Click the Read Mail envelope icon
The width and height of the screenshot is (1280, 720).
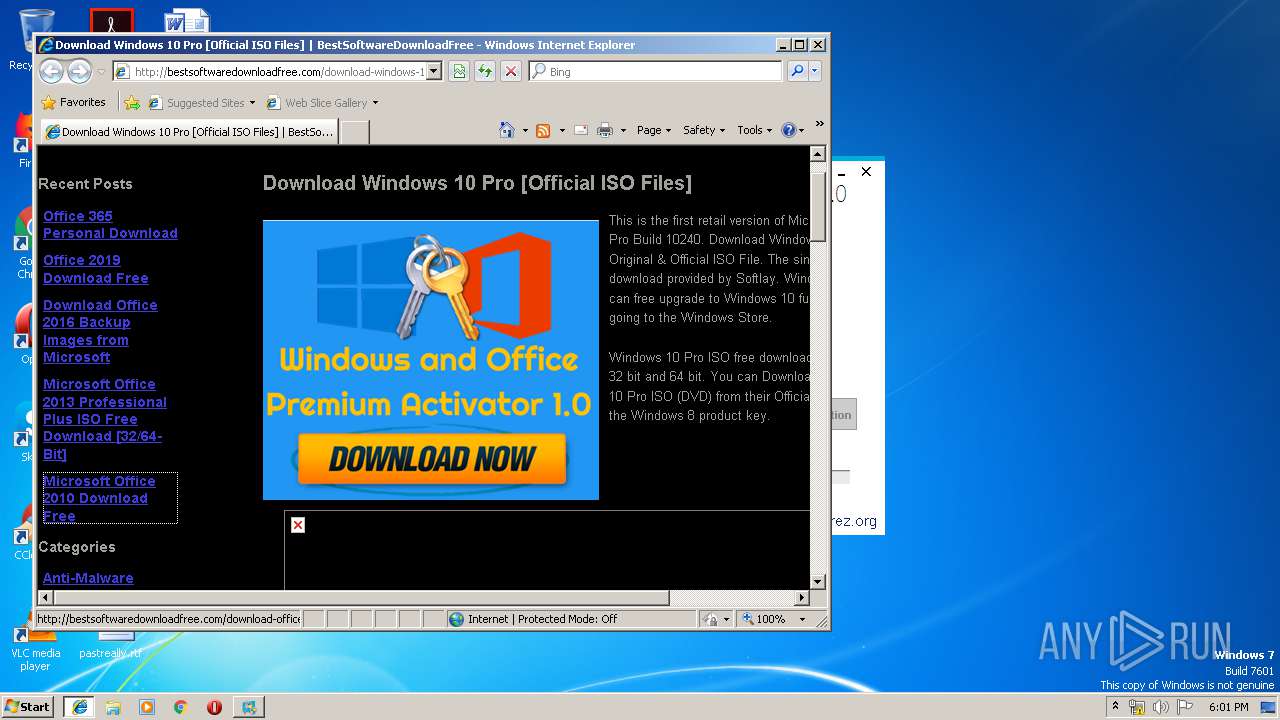(581, 130)
